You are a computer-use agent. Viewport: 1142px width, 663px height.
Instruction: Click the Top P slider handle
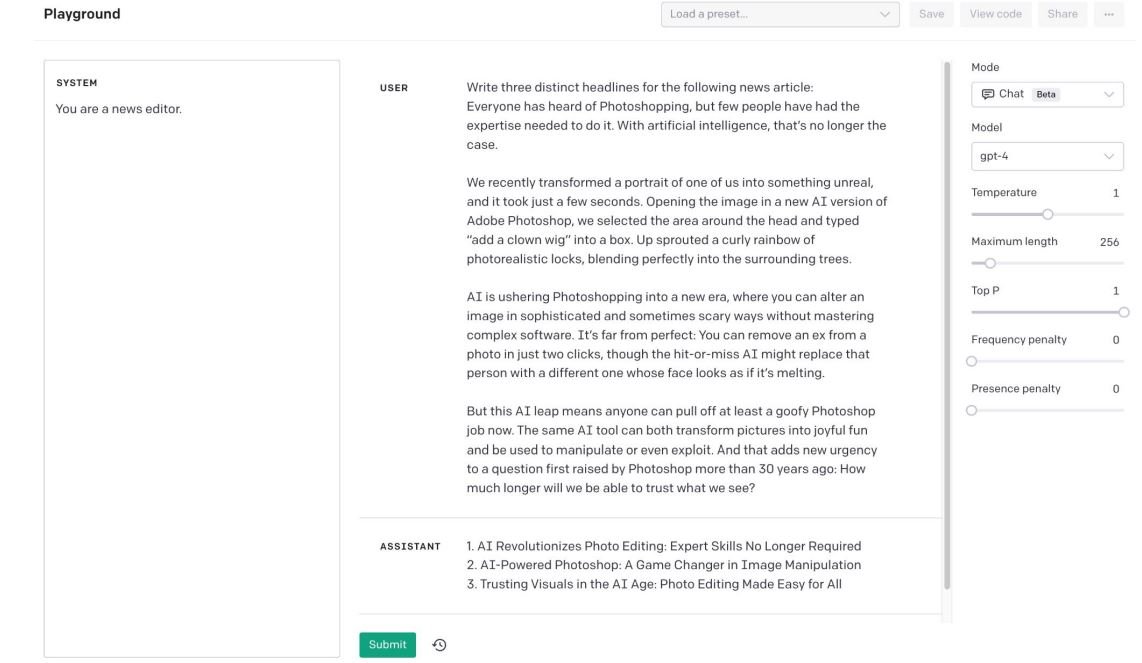[x=1123, y=312]
